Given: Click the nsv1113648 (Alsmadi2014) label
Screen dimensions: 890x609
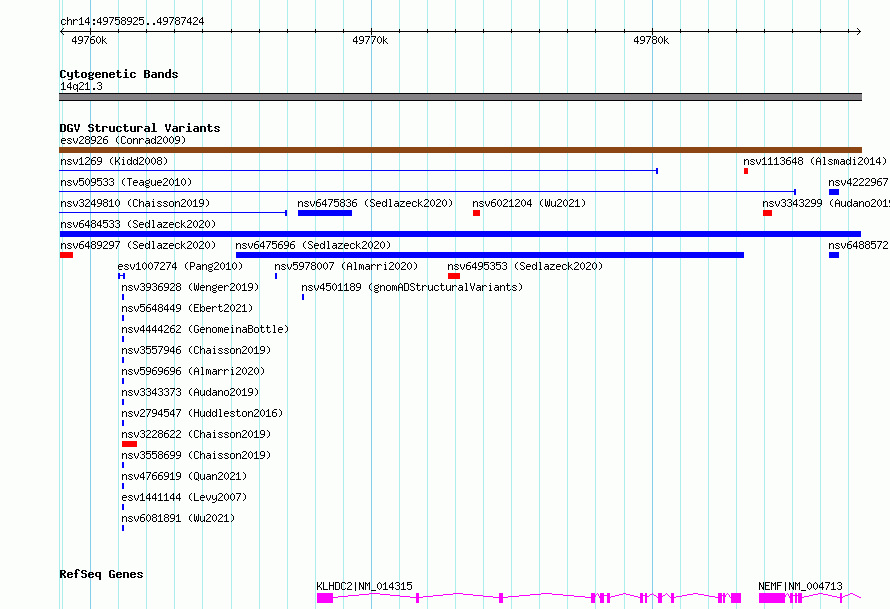Looking at the screenshot, I should [815, 161].
